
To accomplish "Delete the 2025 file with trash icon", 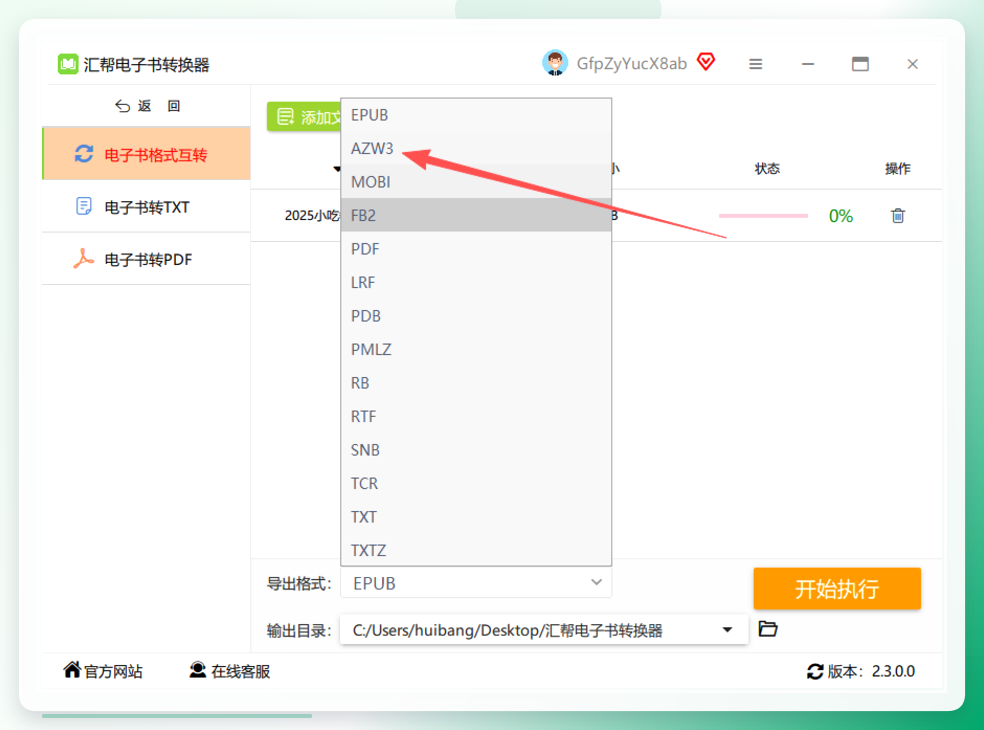I will click(x=898, y=216).
